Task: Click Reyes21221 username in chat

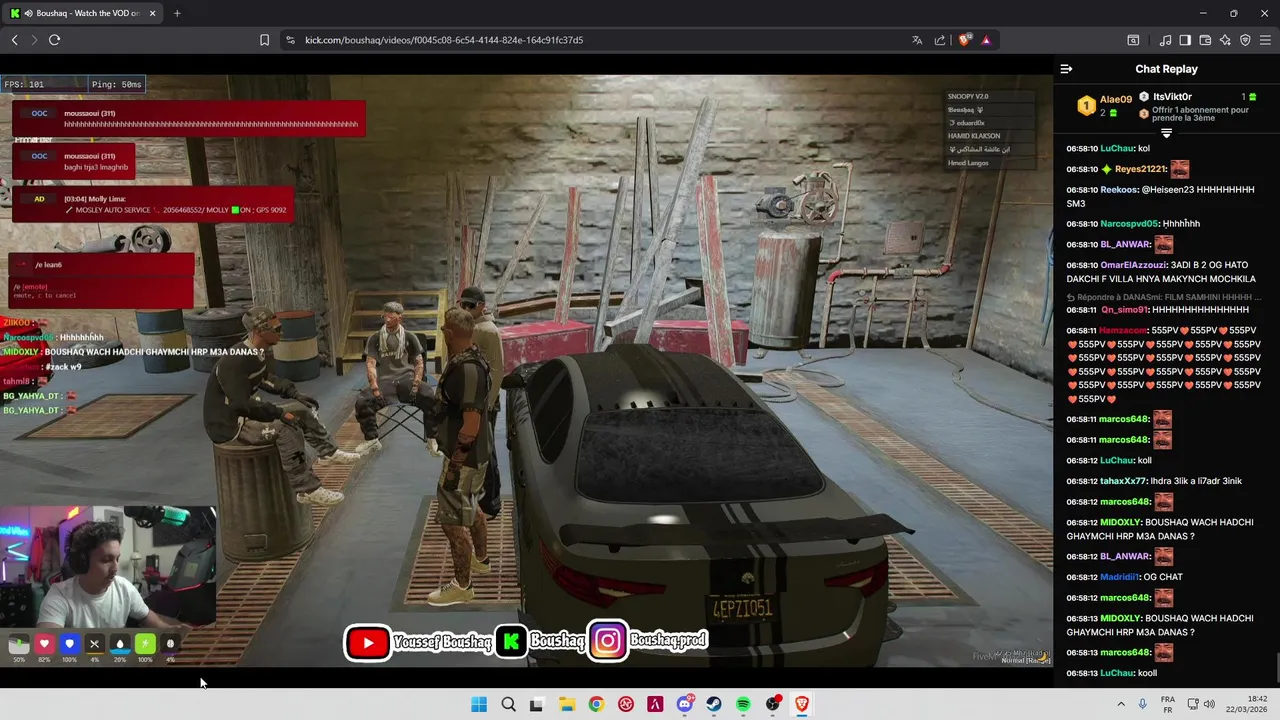Action: click(x=1140, y=169)
